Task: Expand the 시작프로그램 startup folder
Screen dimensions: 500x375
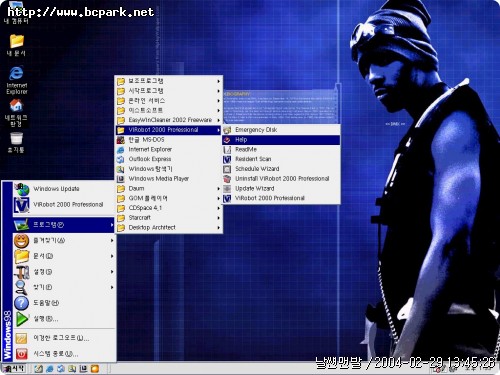Action: click(x=169, y=91)
